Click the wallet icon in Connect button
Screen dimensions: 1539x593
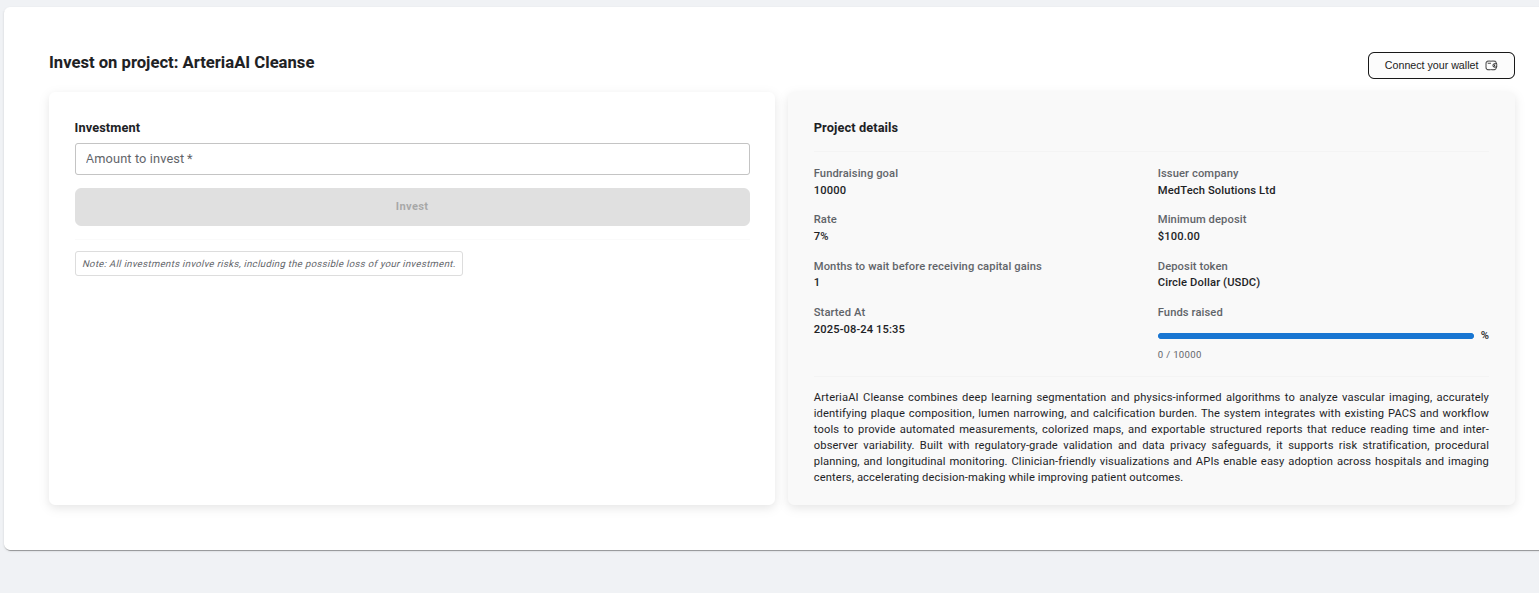1491,66
